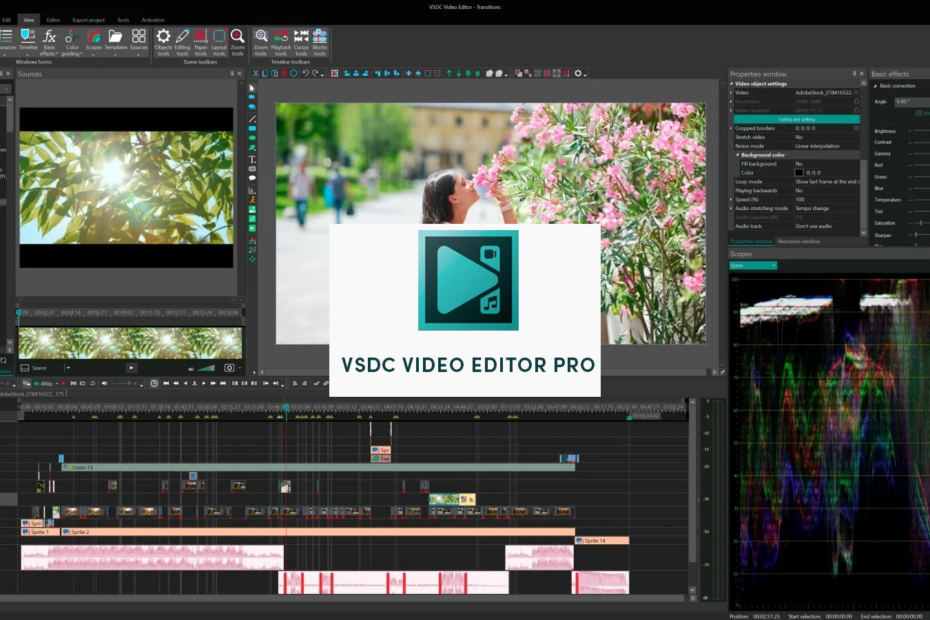Click the red Delete trash icon
930x620 pixels.
click(284, 74)
